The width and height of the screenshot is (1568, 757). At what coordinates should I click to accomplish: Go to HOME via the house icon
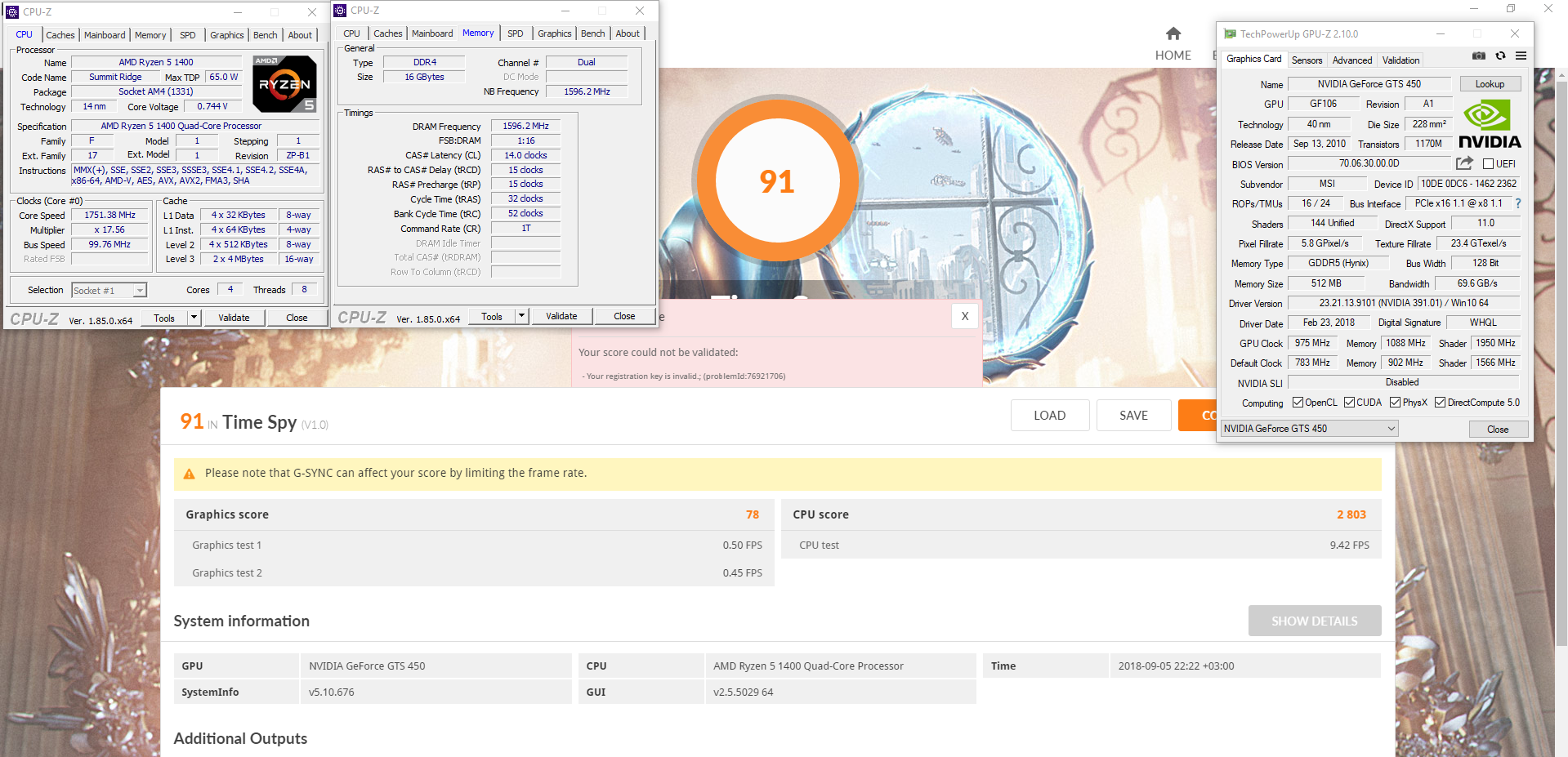[x=1173, y=33]
